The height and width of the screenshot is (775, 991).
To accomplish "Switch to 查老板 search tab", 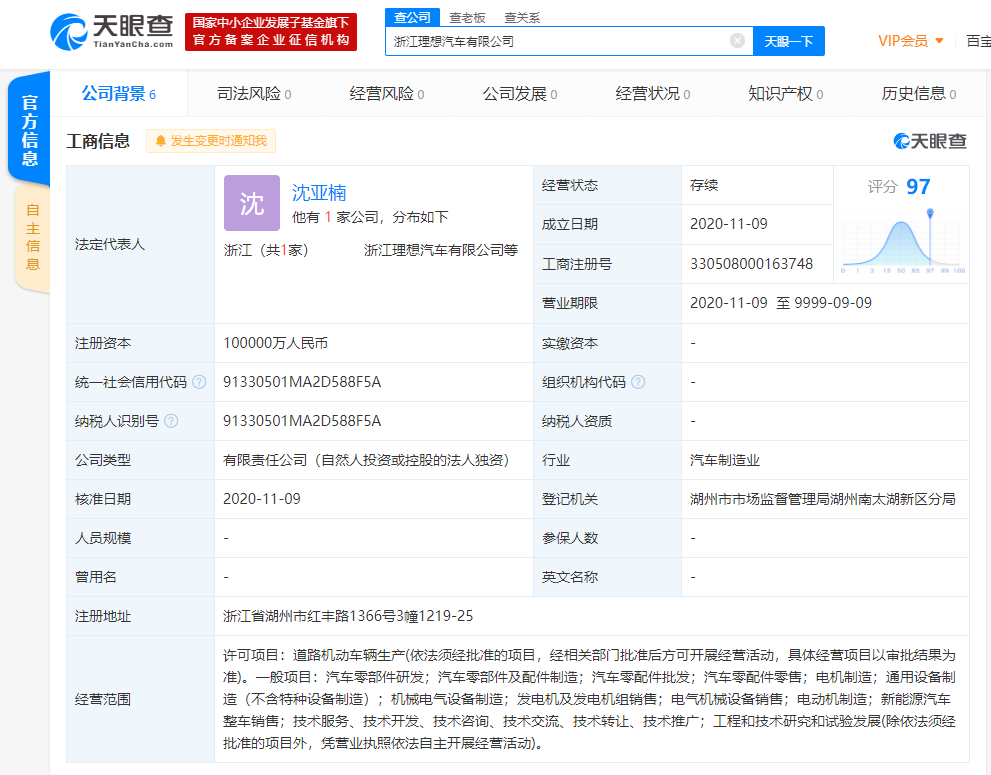I will tap(467, 18).
